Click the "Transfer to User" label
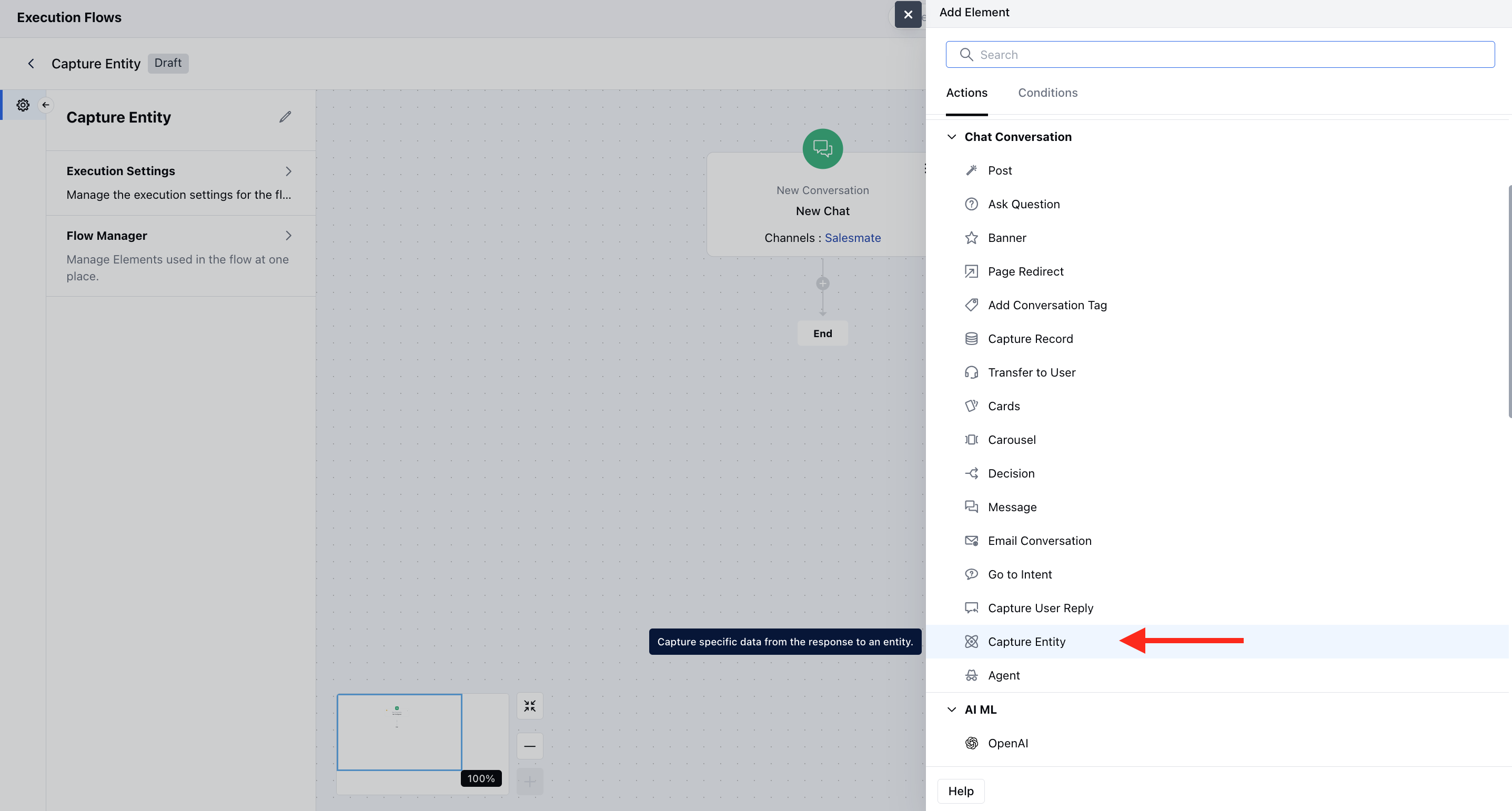Screen dimensions: 1512x811 1031,373
